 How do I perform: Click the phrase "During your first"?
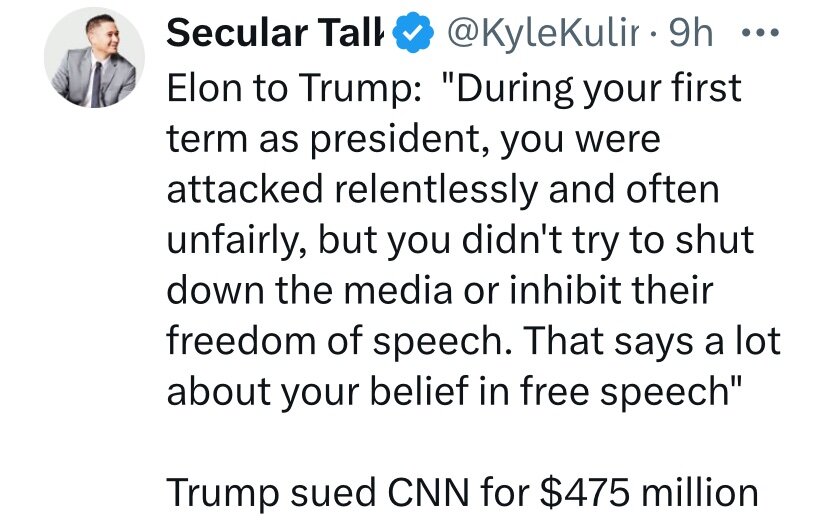coord(599,88)
